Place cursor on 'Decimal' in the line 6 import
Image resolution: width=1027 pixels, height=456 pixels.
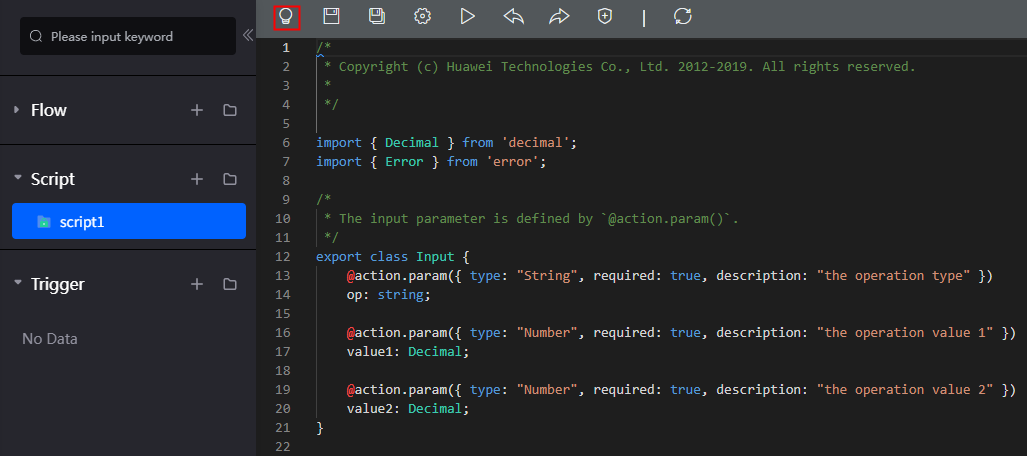(411, 143)
